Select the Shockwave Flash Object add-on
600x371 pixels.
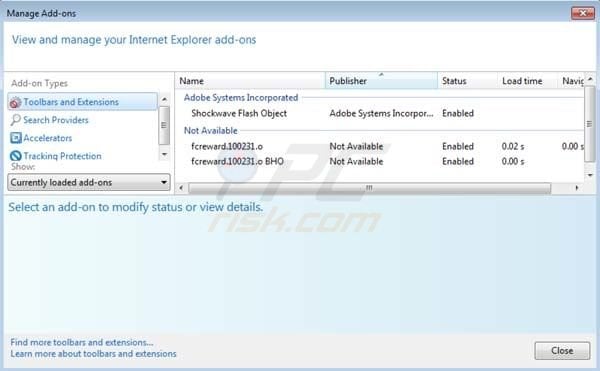click(x=239, y=113)
